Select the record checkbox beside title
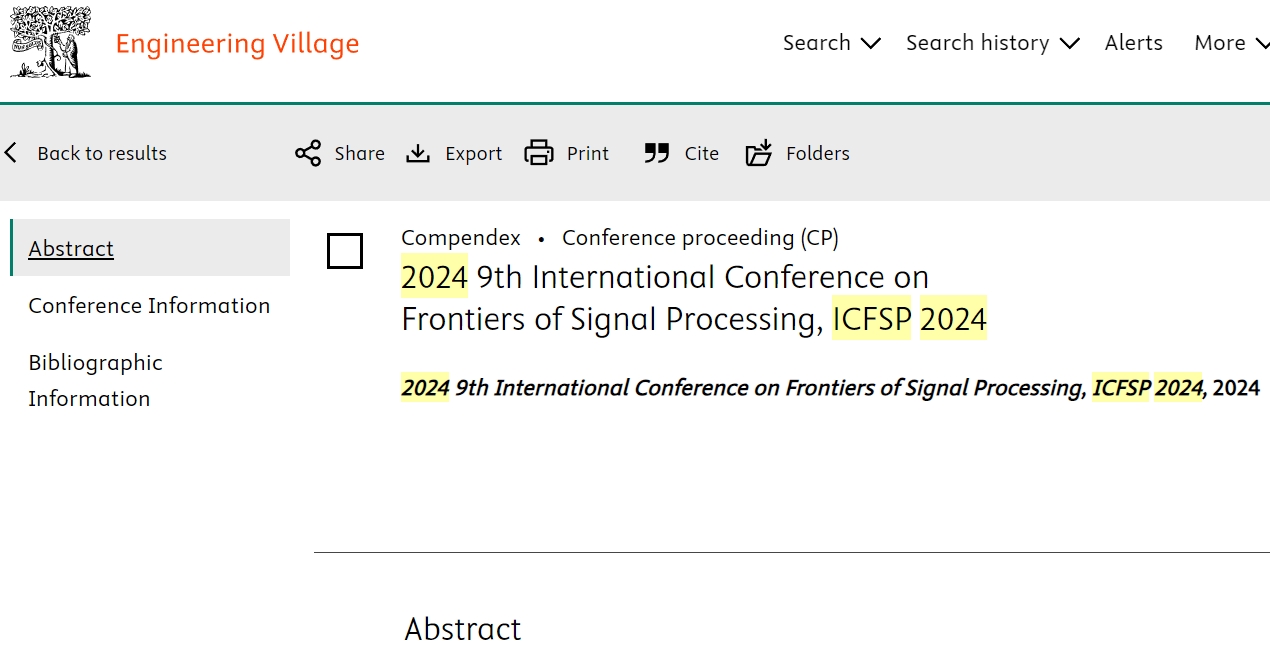The image size is (1270, 671). [345, 251]
